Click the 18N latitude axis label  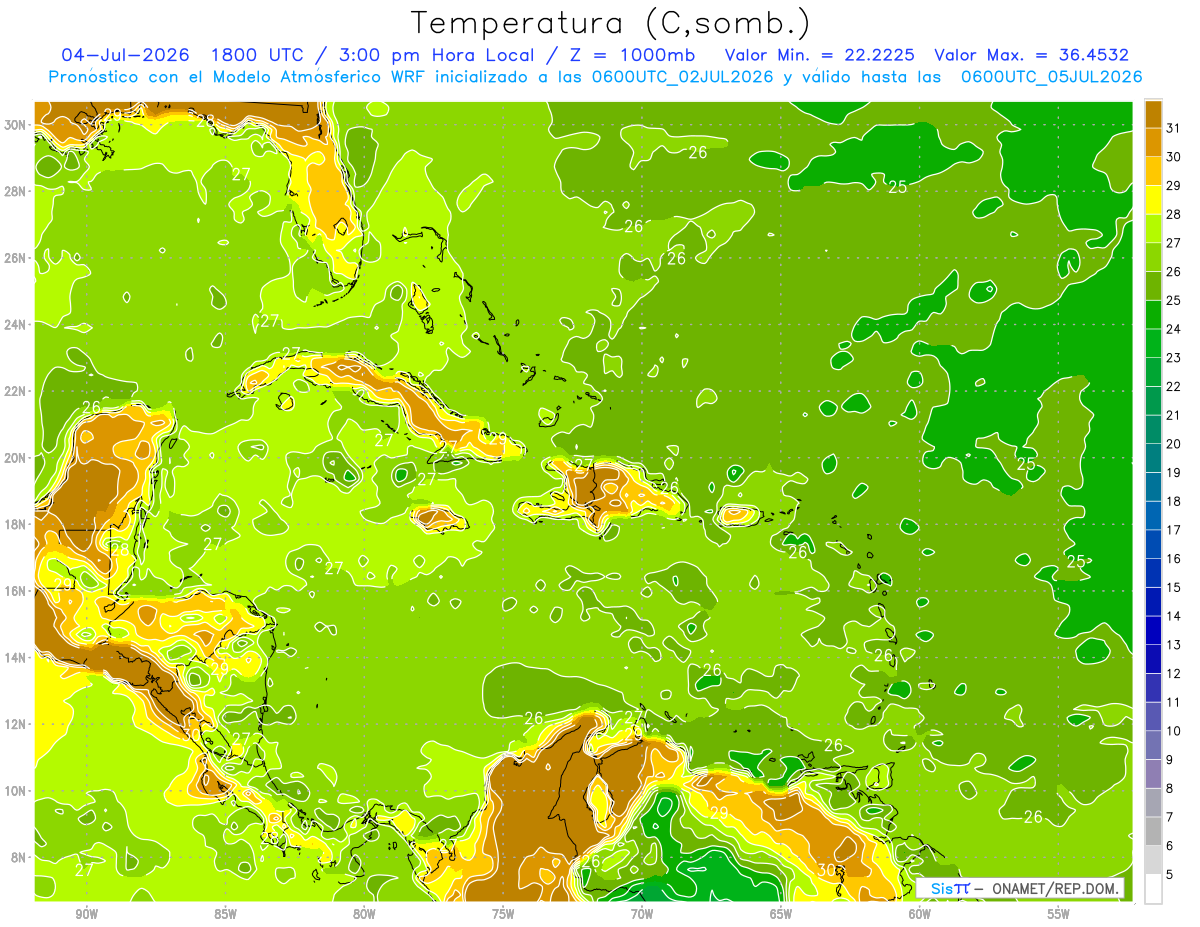[x=16, y=524]
